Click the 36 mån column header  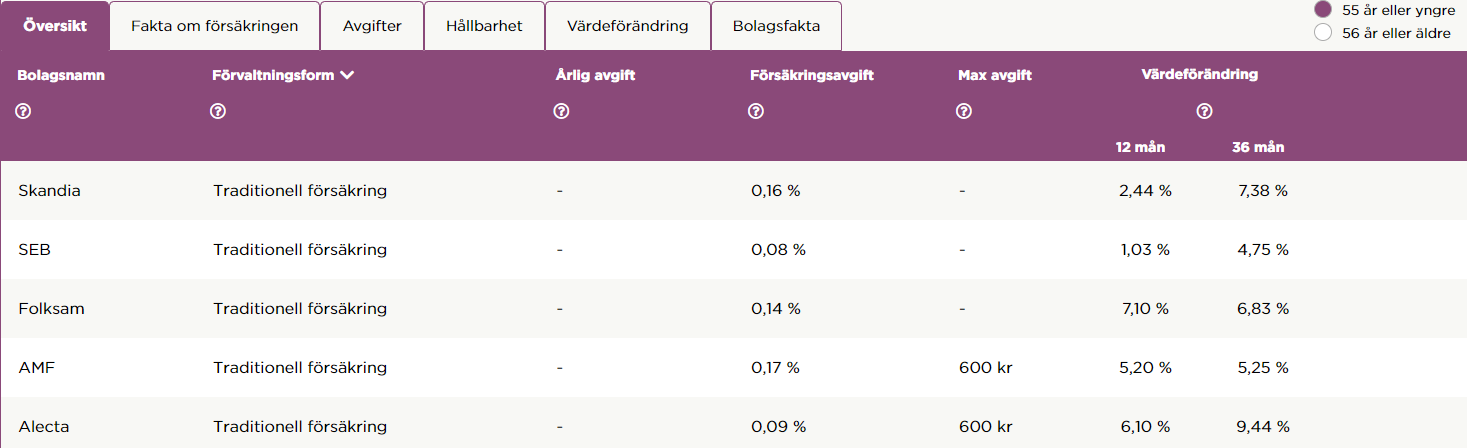[1258, 147]
